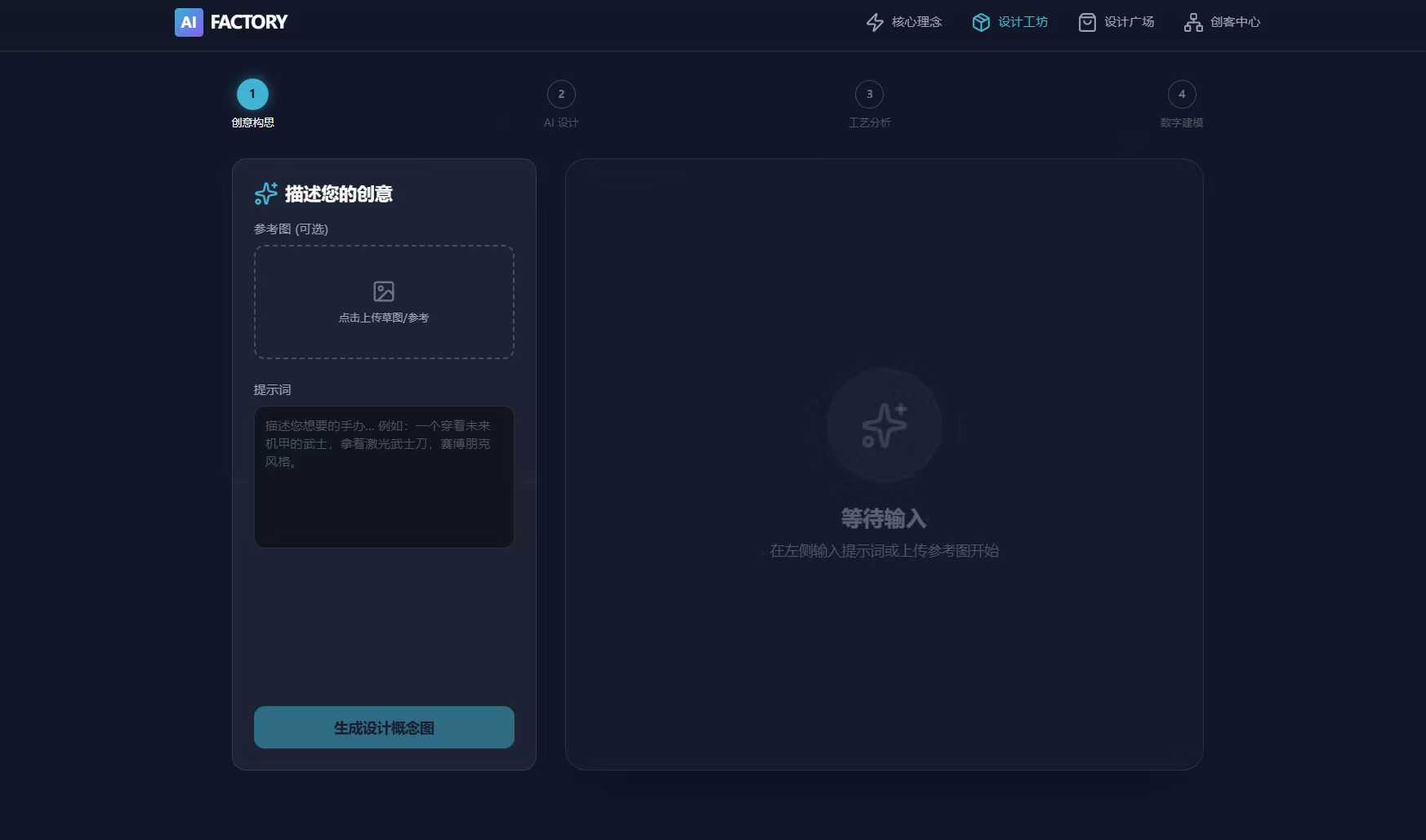Click the cube icon for 设计工坊
The height and width of the screenshot is (840, 1426).
pyautogui.click(x=981, y=22)
